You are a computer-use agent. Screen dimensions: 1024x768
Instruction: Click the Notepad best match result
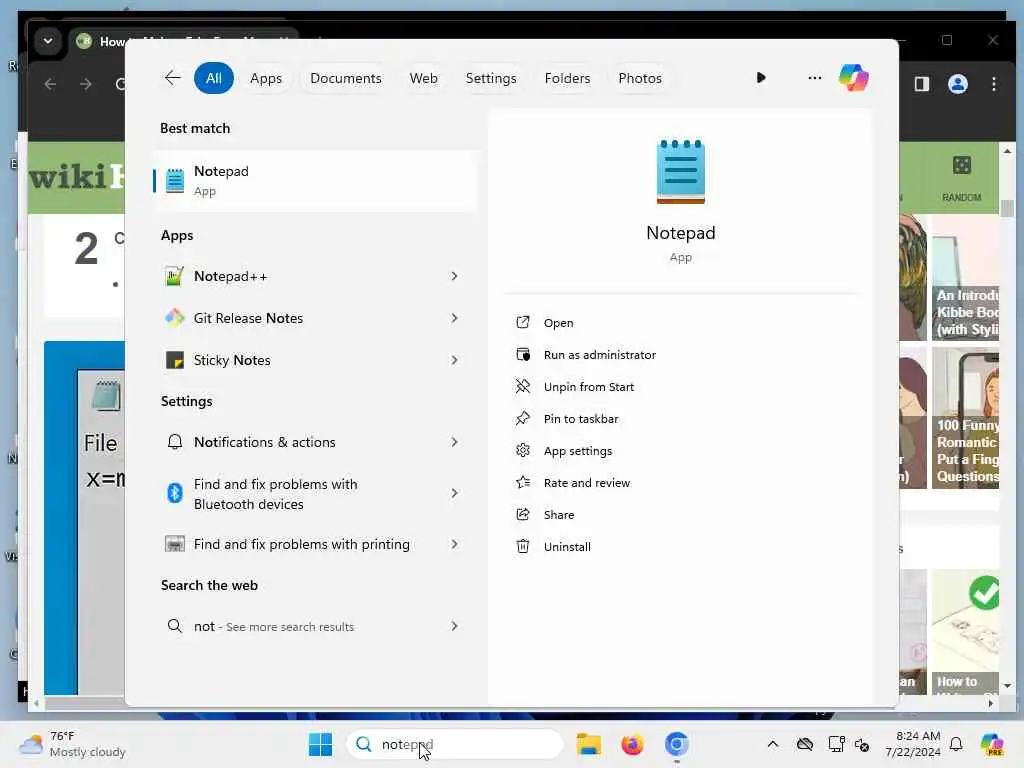(x=315, y=181)
